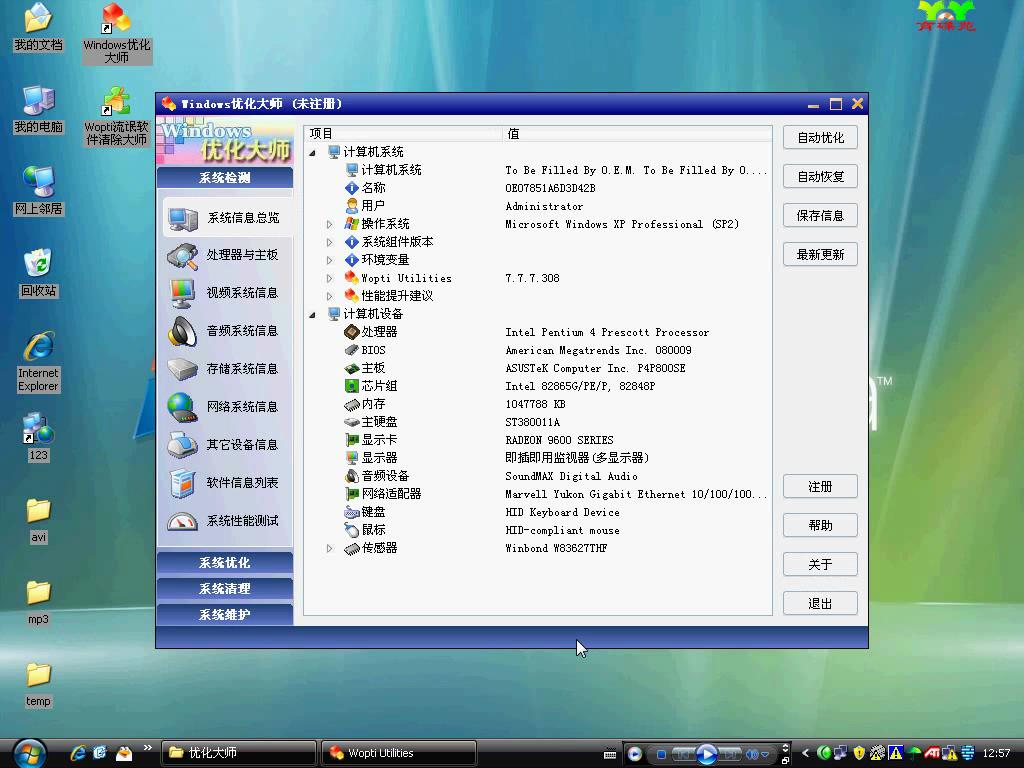Viewport: 1024px width, 768px height.
Task: Select the 用户 row icon
Action: [x=352, y=206]
